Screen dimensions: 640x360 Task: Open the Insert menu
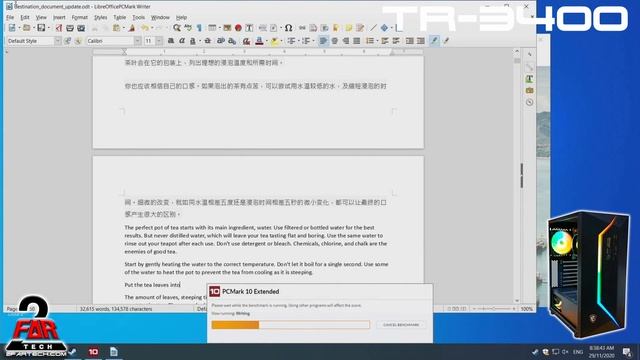pyautogui.click(x=59, y=18)
